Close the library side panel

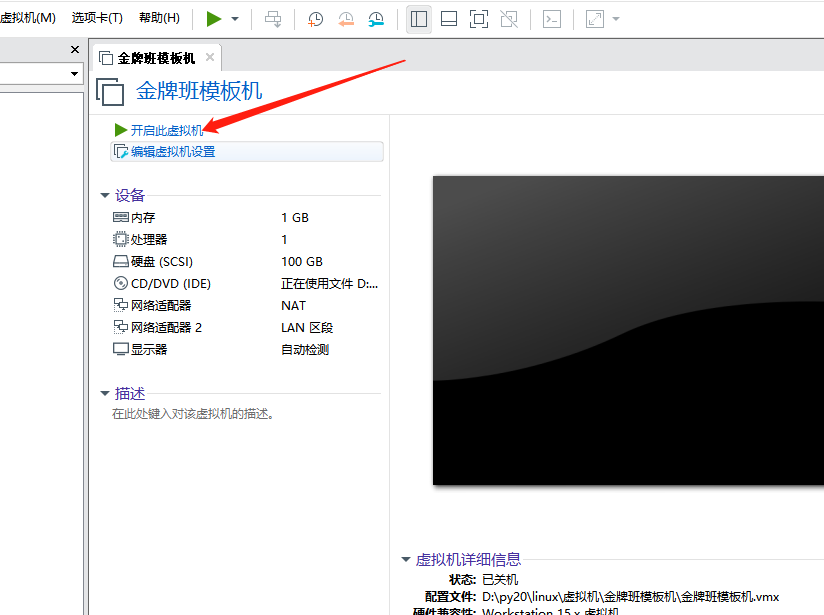coord(75,49)
